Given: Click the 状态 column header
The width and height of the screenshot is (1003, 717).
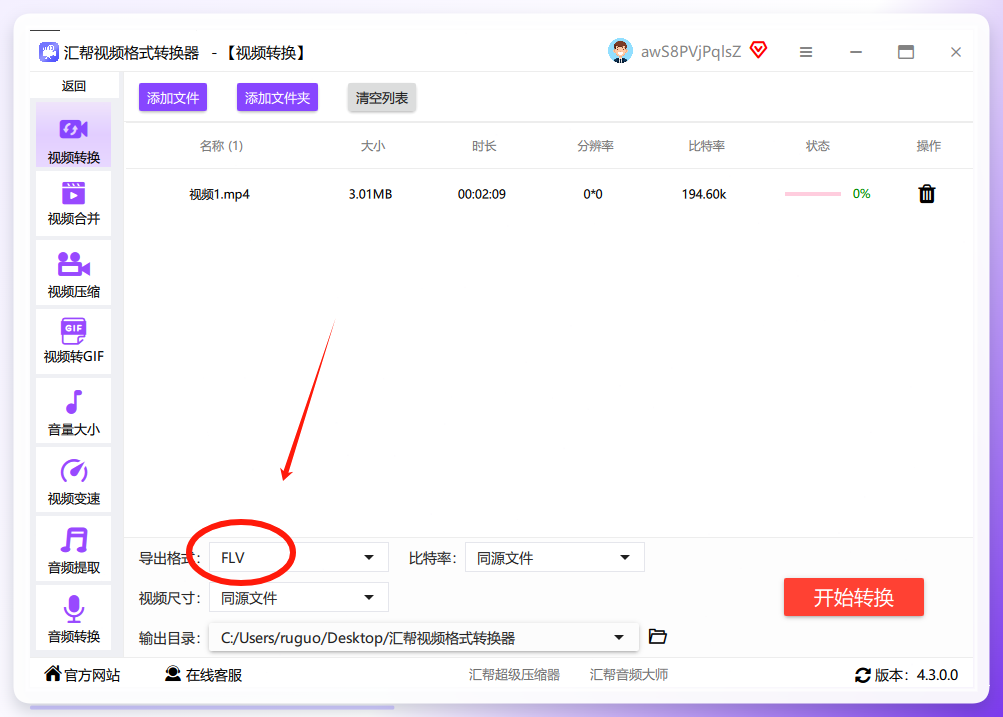Looking at the screenshot, I should tap(817, 146).
